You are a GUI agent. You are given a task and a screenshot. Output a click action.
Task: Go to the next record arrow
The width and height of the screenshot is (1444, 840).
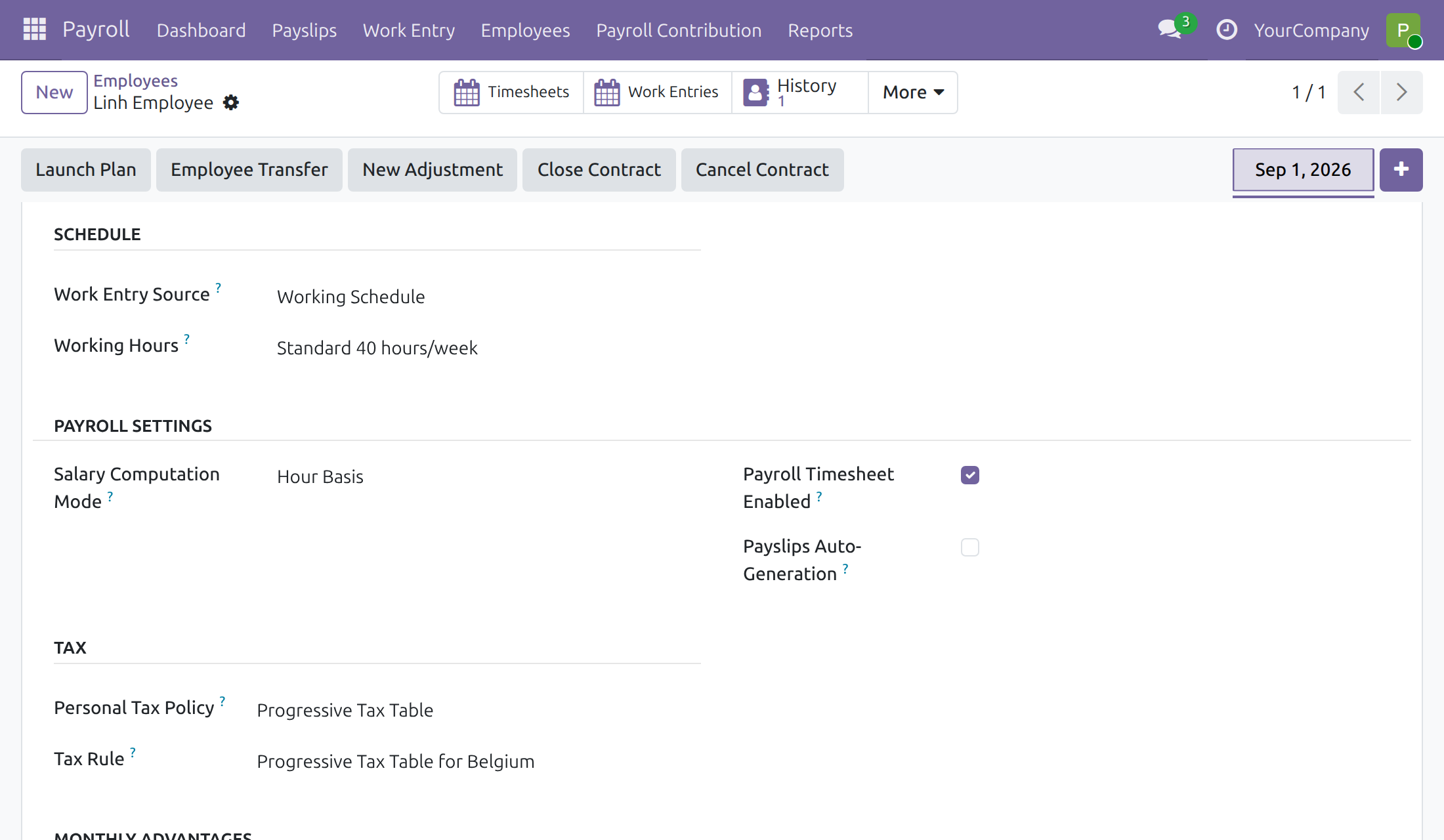[1401, 92]
